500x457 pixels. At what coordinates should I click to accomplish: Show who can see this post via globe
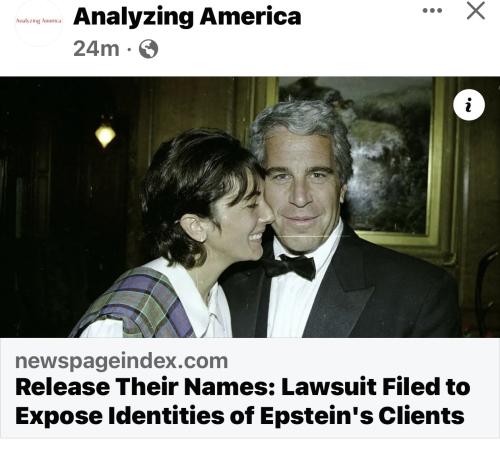148,49
